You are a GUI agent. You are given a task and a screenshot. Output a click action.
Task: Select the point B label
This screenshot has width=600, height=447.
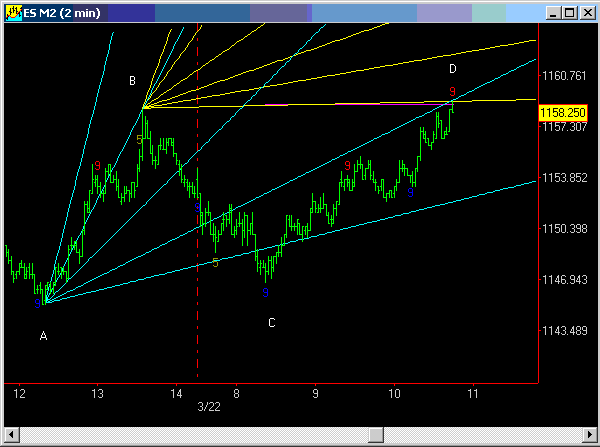coord(132,81)
